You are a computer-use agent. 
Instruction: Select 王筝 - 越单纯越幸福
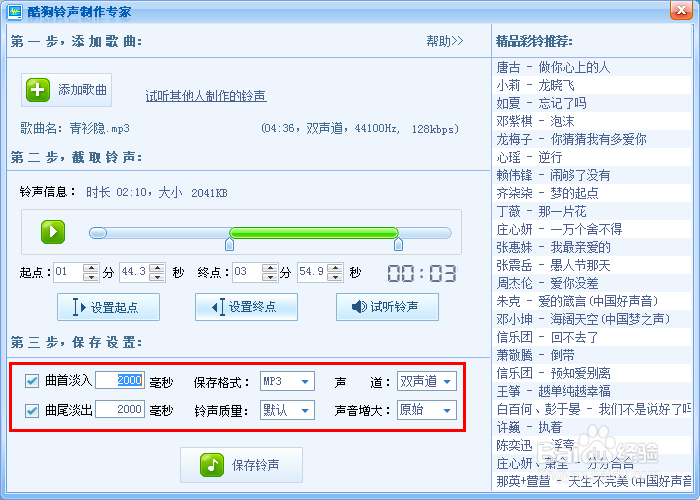coord(592,391)
